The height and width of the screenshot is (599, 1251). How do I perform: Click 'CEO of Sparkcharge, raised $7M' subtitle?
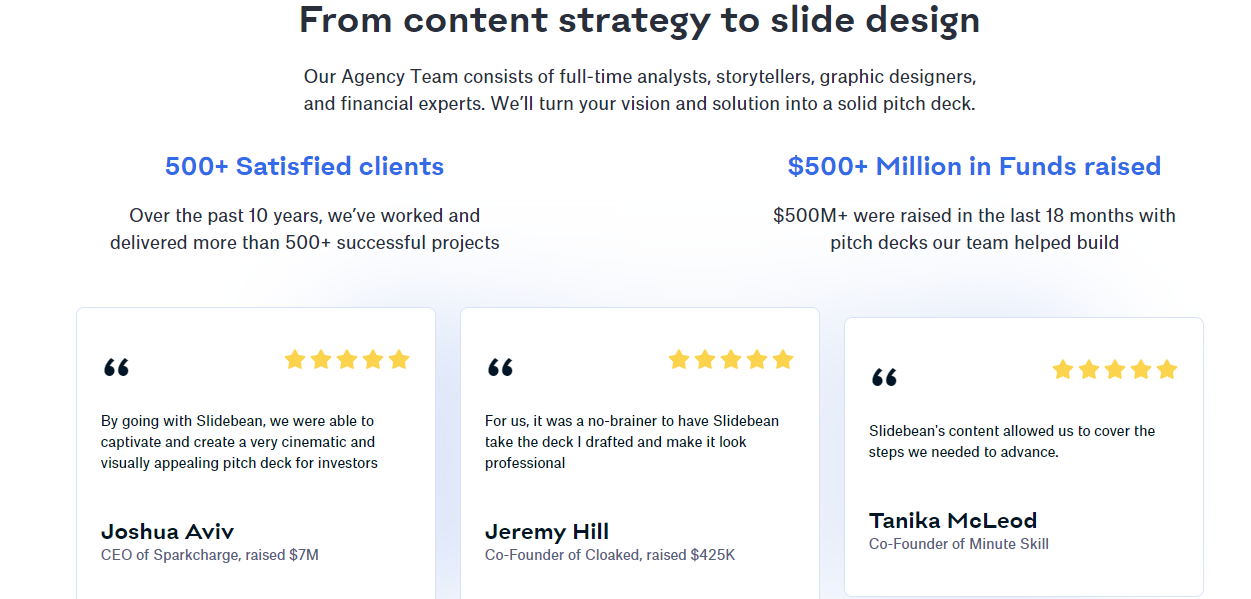point(210,554)
